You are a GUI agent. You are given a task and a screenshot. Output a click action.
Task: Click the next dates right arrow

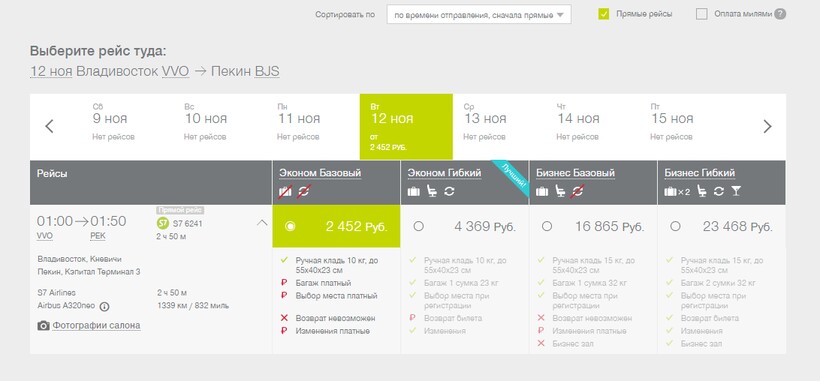[767, 126]
